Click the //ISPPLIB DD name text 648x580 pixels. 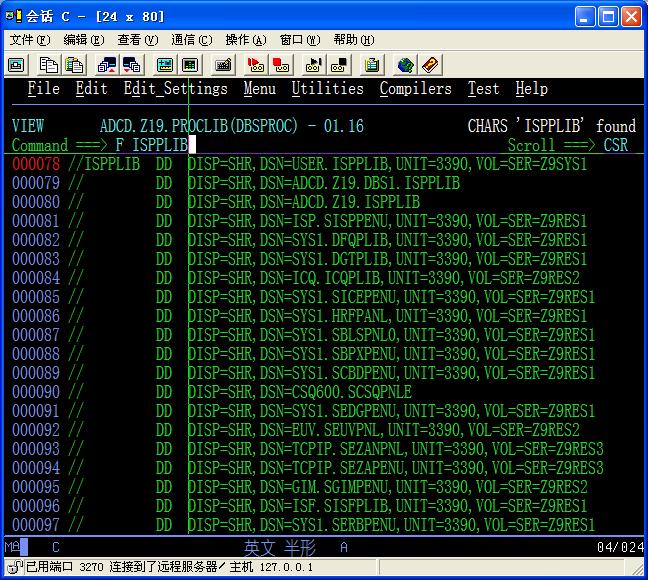(x=104, y=164)
